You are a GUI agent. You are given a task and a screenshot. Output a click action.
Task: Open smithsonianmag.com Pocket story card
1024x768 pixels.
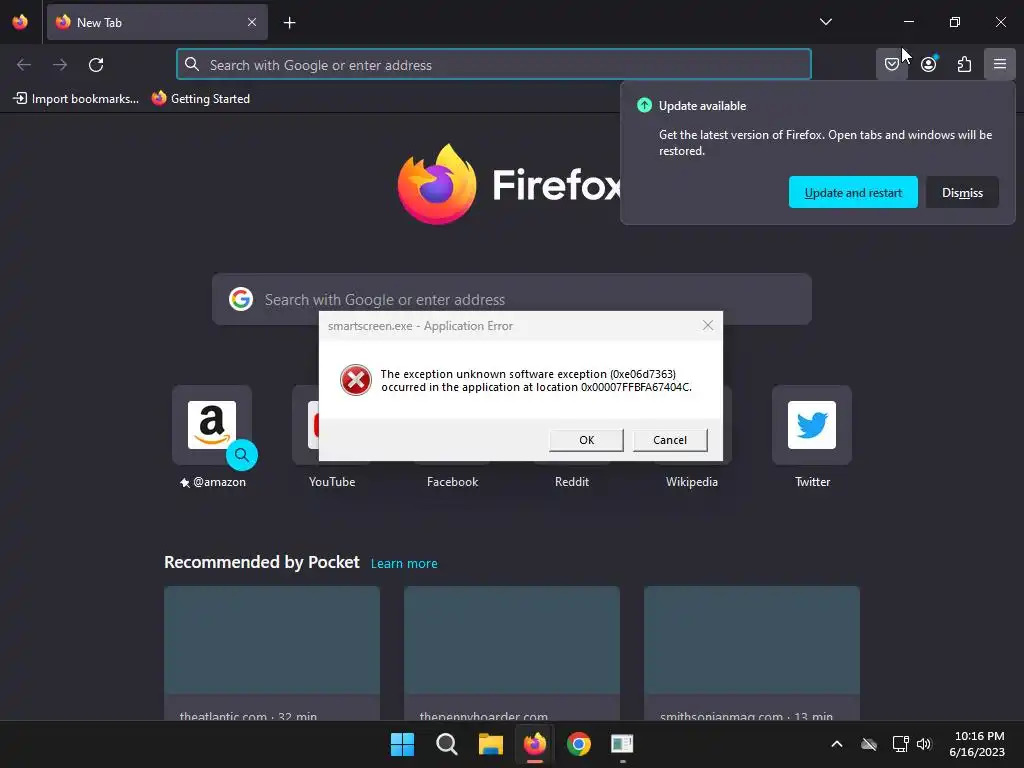752,653
